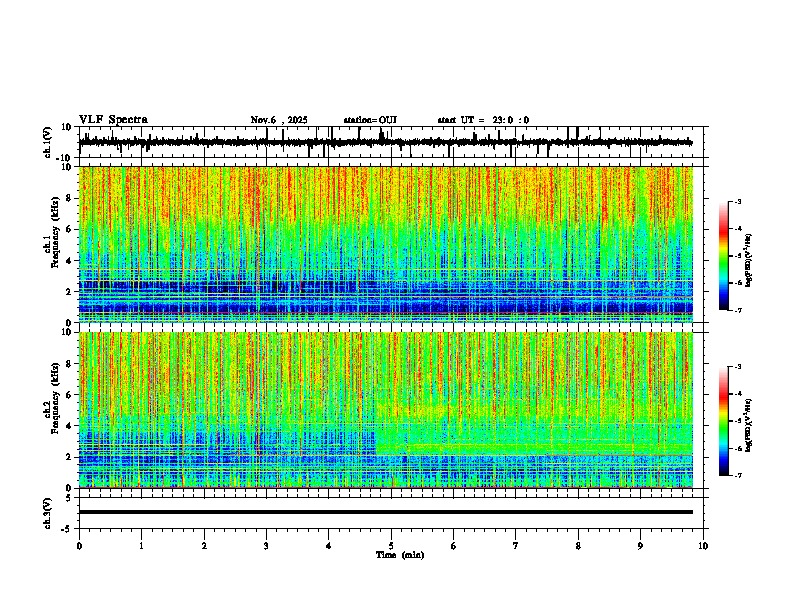Viewport: 792px width, 612px height.
Task: Click the log(PSD) label beside ch.1 color bar
Action: (x=748, y=261)
